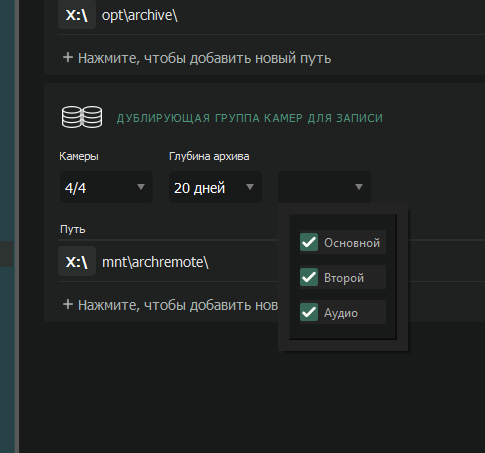The width and height of the screenshot is (485, 453).
Task: Uncheck the Второй stream checkbox
Action: point(309,277)
